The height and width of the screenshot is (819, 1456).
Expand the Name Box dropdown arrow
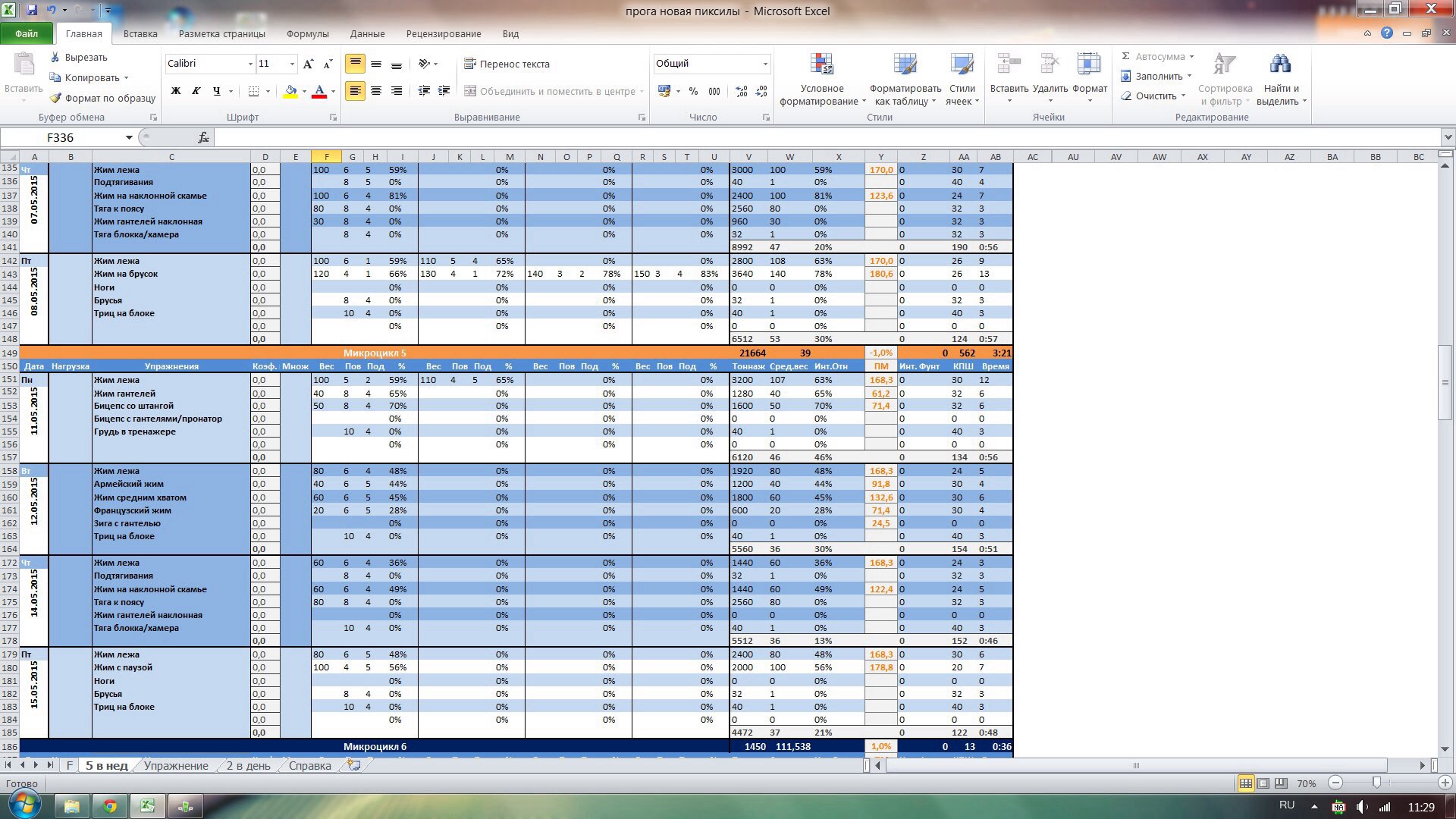coord(129,137)
